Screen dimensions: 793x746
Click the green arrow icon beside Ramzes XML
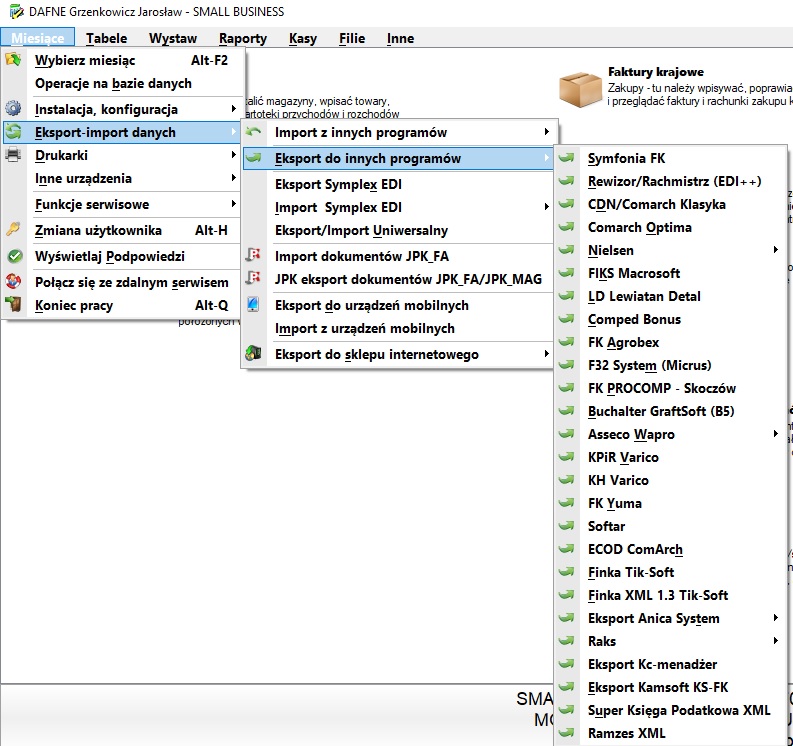[x=567, y=732]
